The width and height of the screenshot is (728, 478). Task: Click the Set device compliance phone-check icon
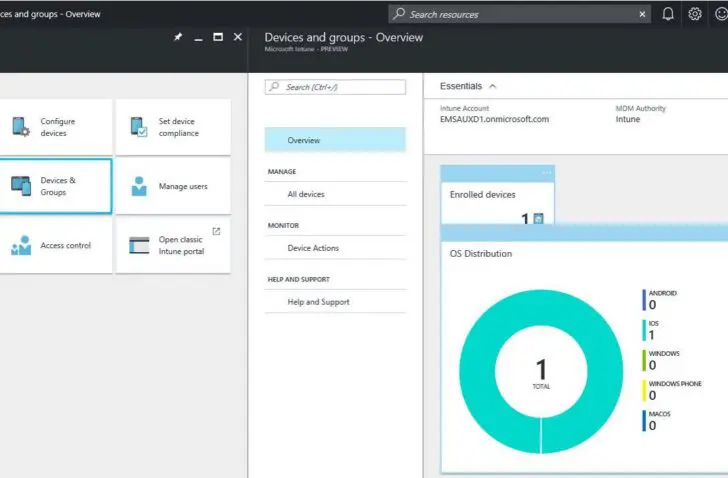138,127
